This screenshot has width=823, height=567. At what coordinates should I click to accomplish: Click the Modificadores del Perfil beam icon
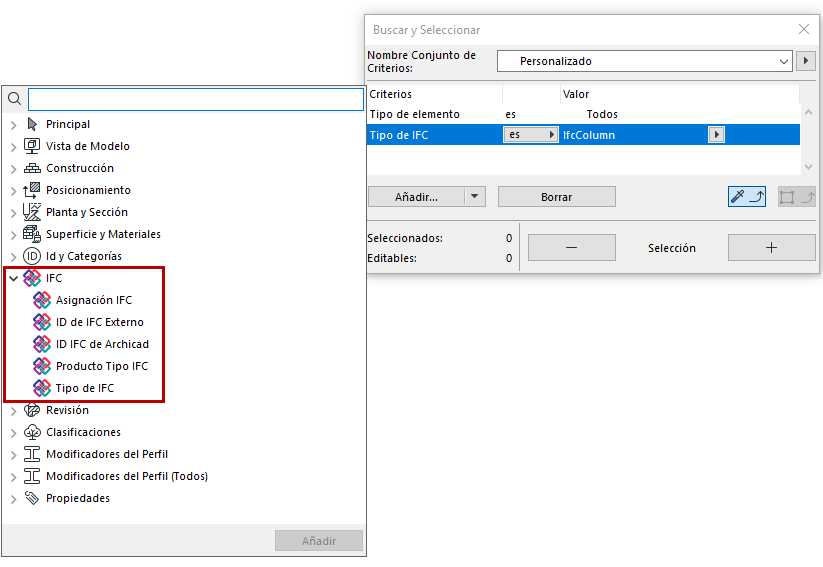tap(32, 454)
